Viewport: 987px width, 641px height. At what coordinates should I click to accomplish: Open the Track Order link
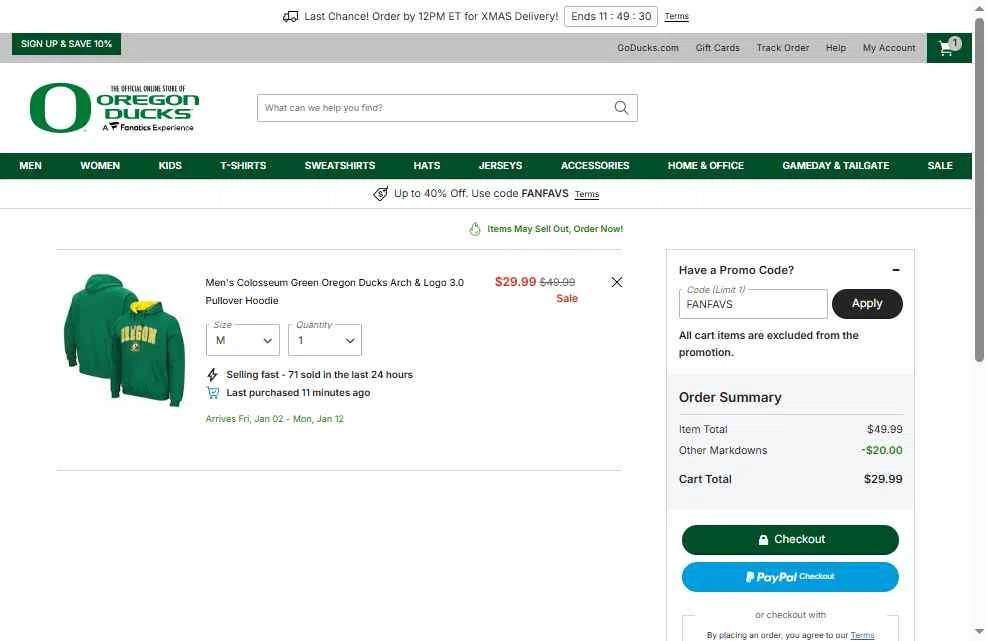pyautogui.click(x=782, y=48)
